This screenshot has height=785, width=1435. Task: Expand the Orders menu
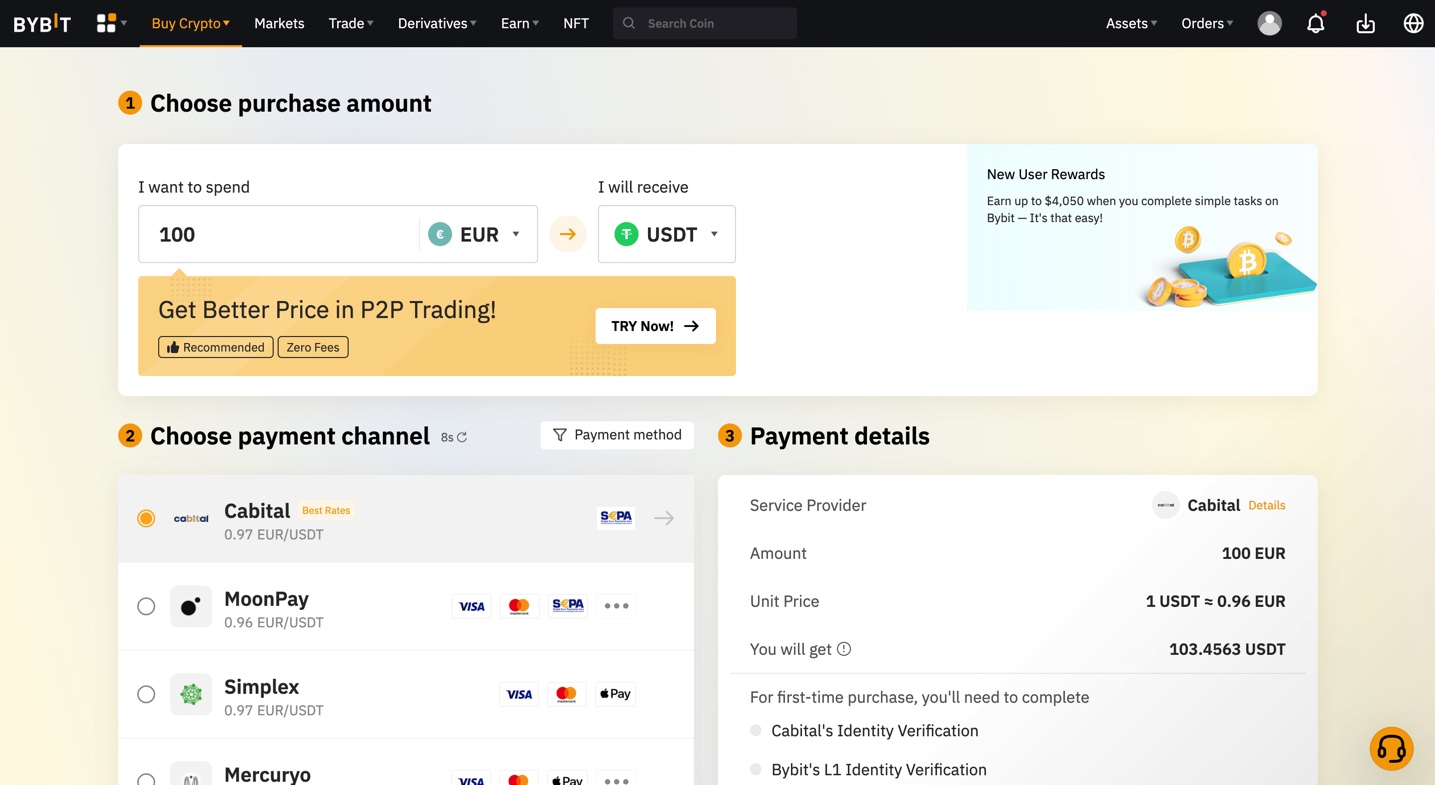[x=1207, y=23]
